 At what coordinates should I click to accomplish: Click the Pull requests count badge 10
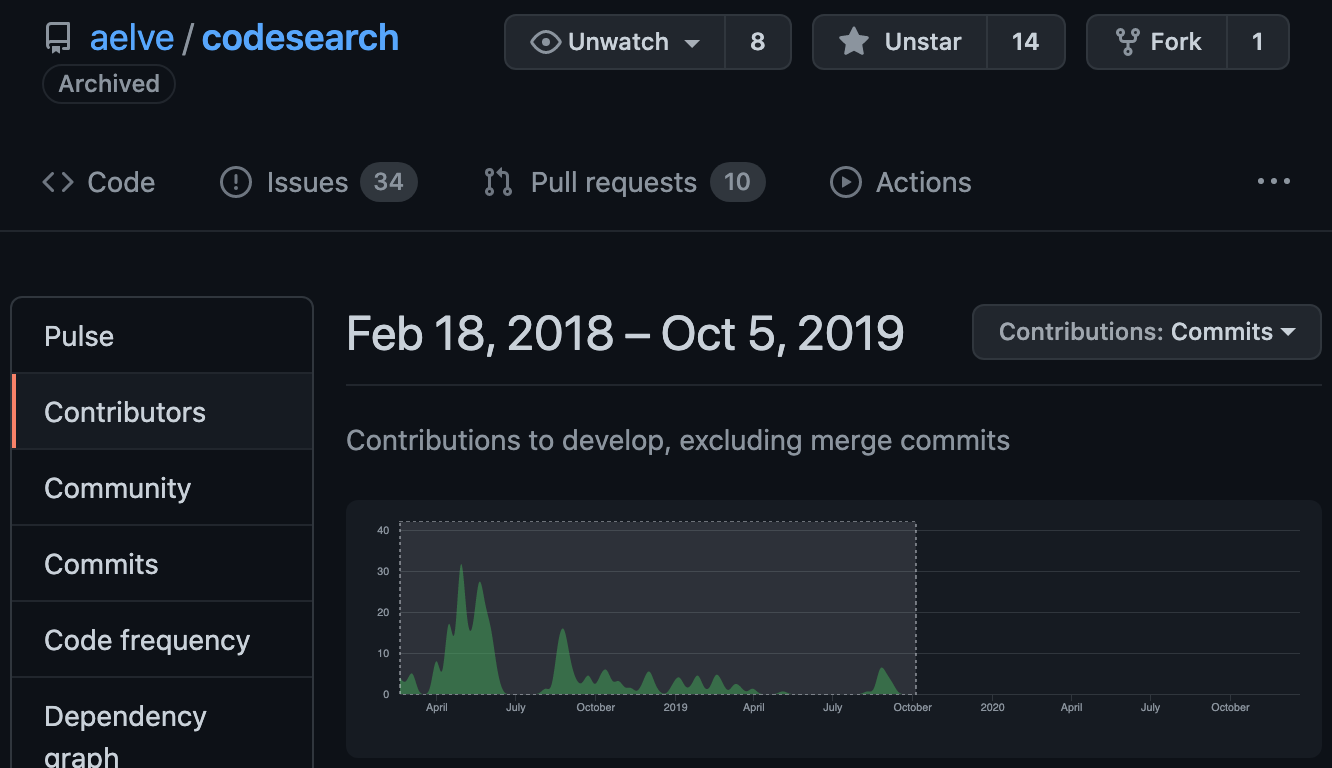pyautogui.click(x=738, y=182)
